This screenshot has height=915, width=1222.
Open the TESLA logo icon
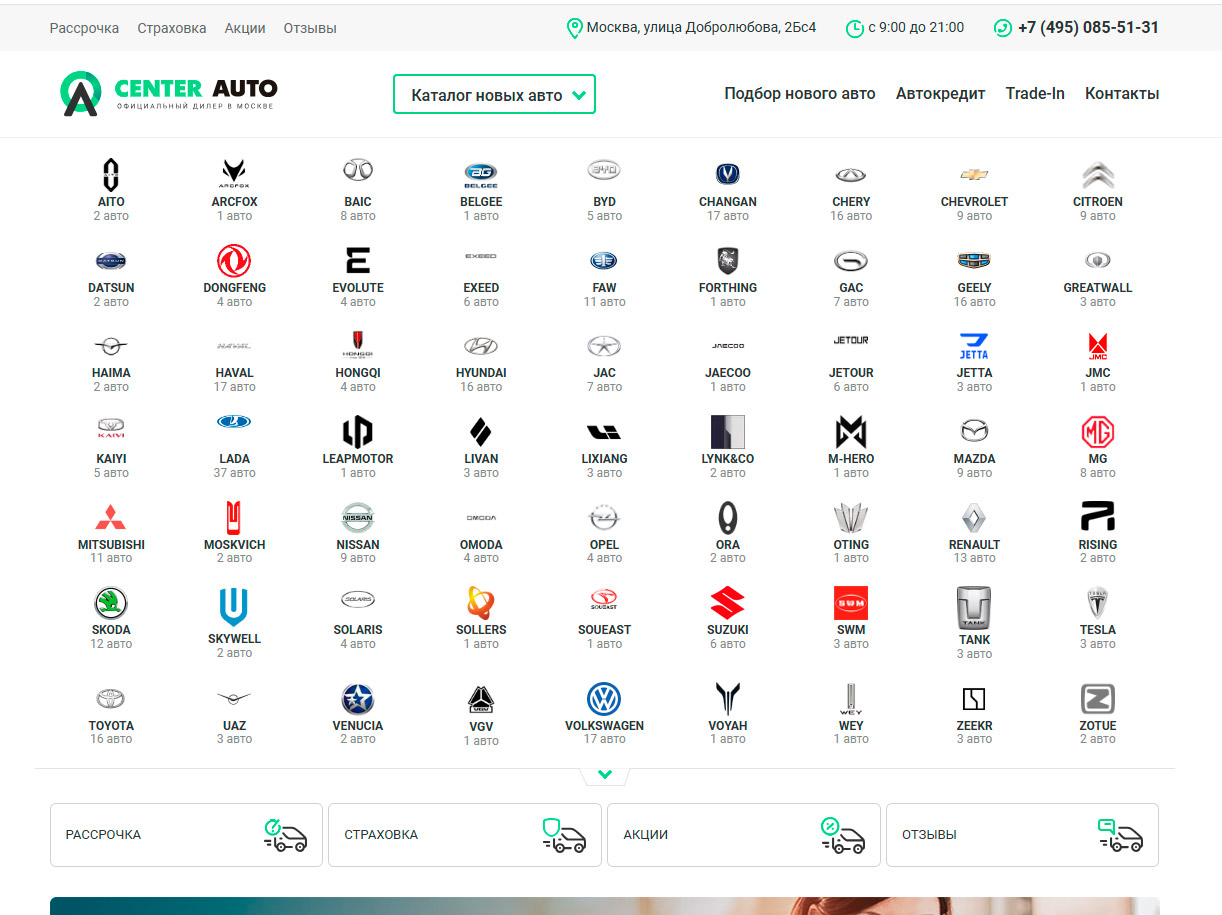[x=1098, y=603]
